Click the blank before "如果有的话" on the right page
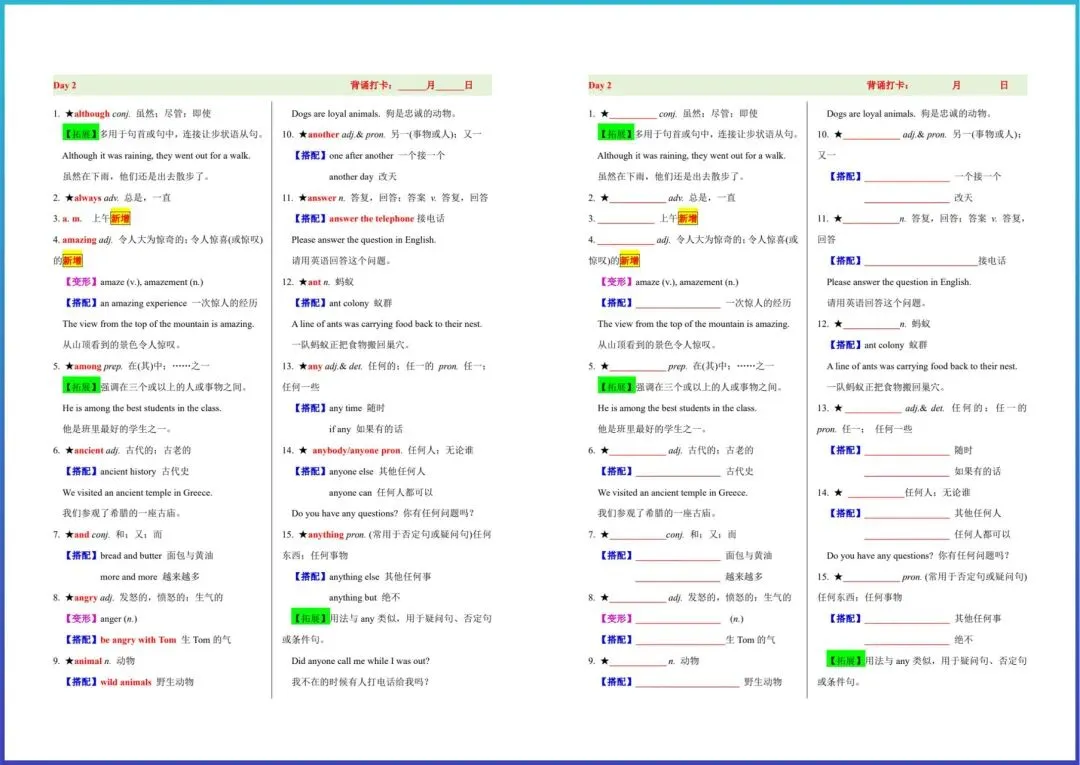The width and height of the screenshot is (1080, 765). (906, 474)
